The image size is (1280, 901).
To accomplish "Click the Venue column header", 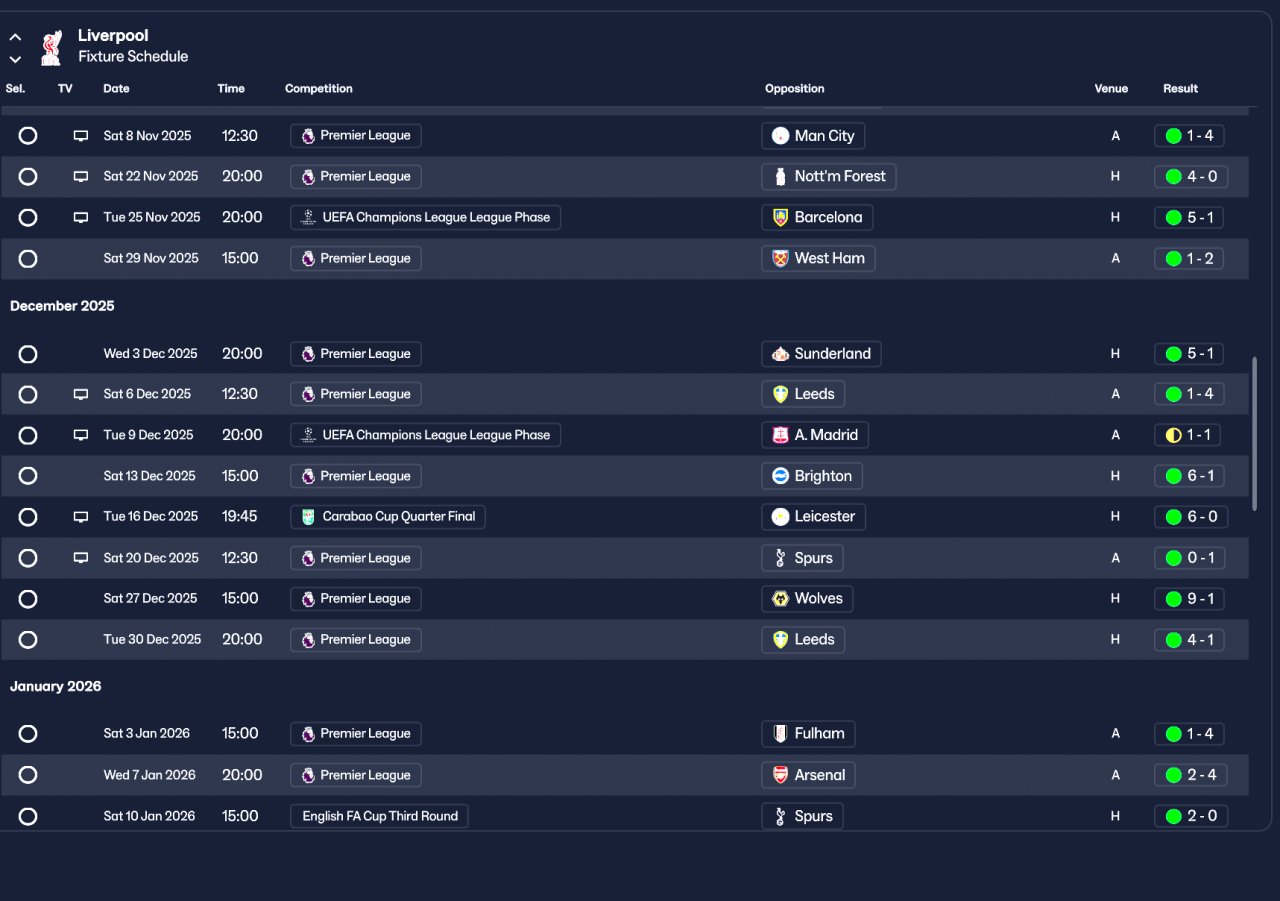I will pyautogui.click(x=1111, y=89).
